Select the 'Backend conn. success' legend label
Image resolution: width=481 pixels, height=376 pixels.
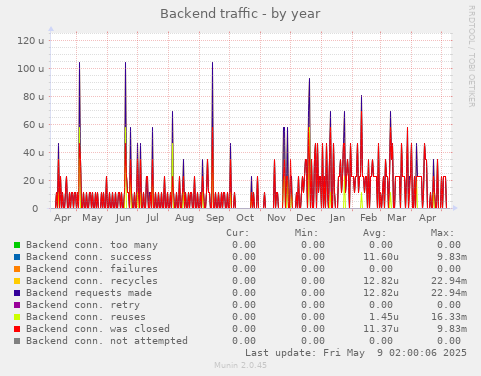point(89,257)
